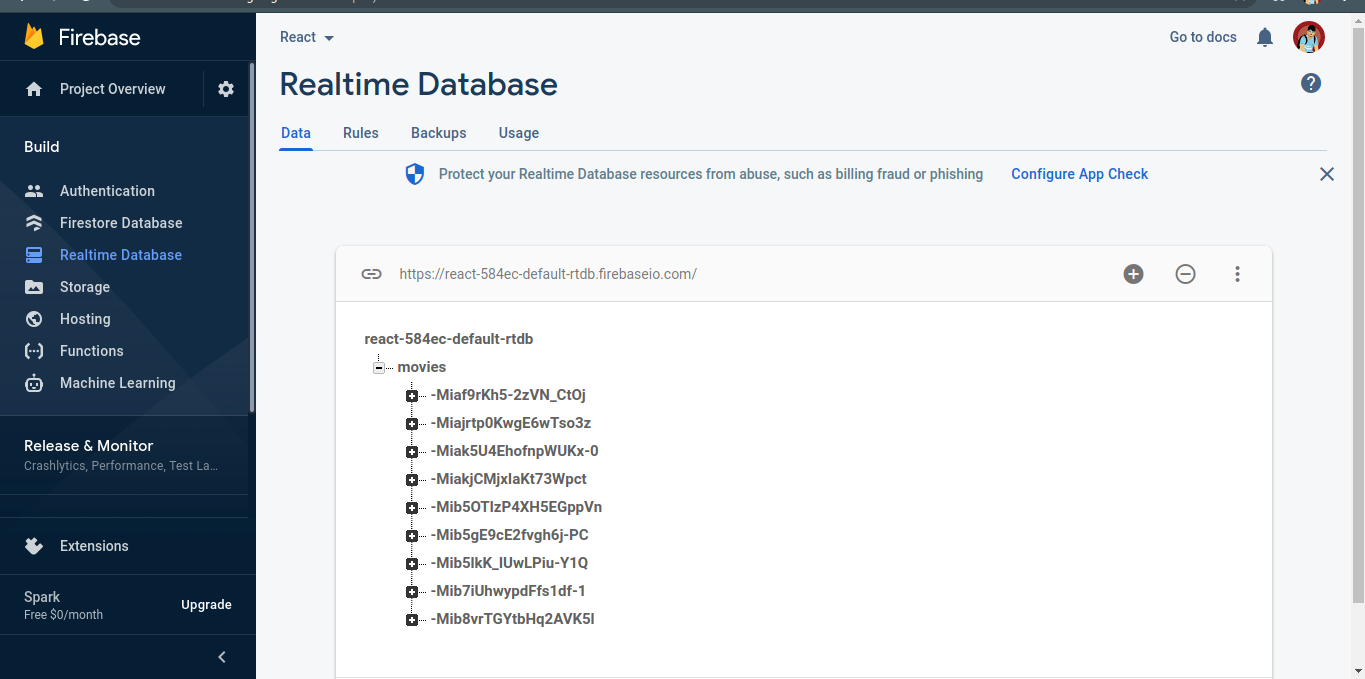Click the Upgrade button for the Spark plan
The image size is (1365, 679).
click(x=206, y=604)
